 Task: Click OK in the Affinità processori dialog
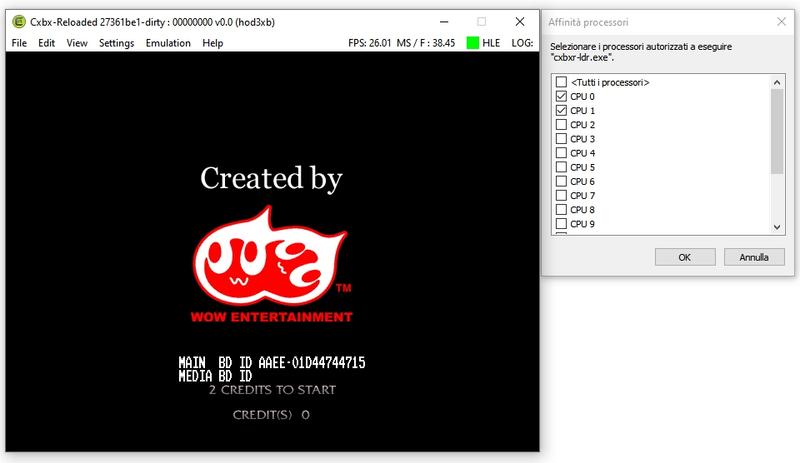[685, 257]
